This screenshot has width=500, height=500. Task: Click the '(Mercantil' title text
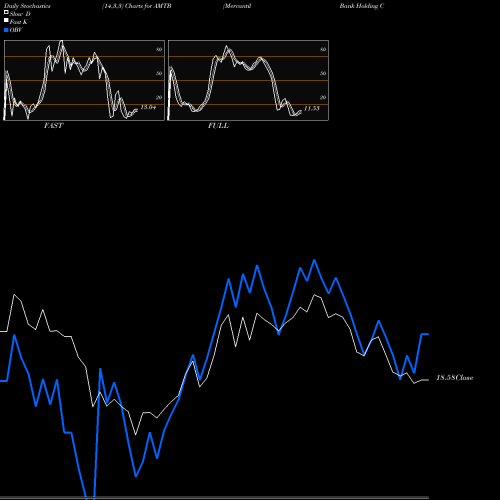[237, 6]
